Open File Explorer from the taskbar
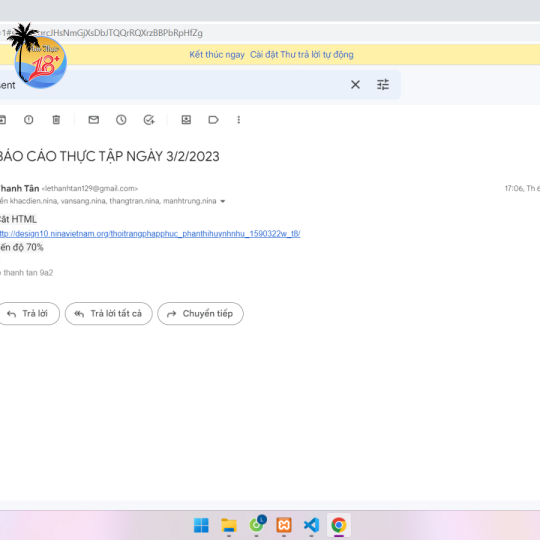540x540 pixels. coord(229,525)
